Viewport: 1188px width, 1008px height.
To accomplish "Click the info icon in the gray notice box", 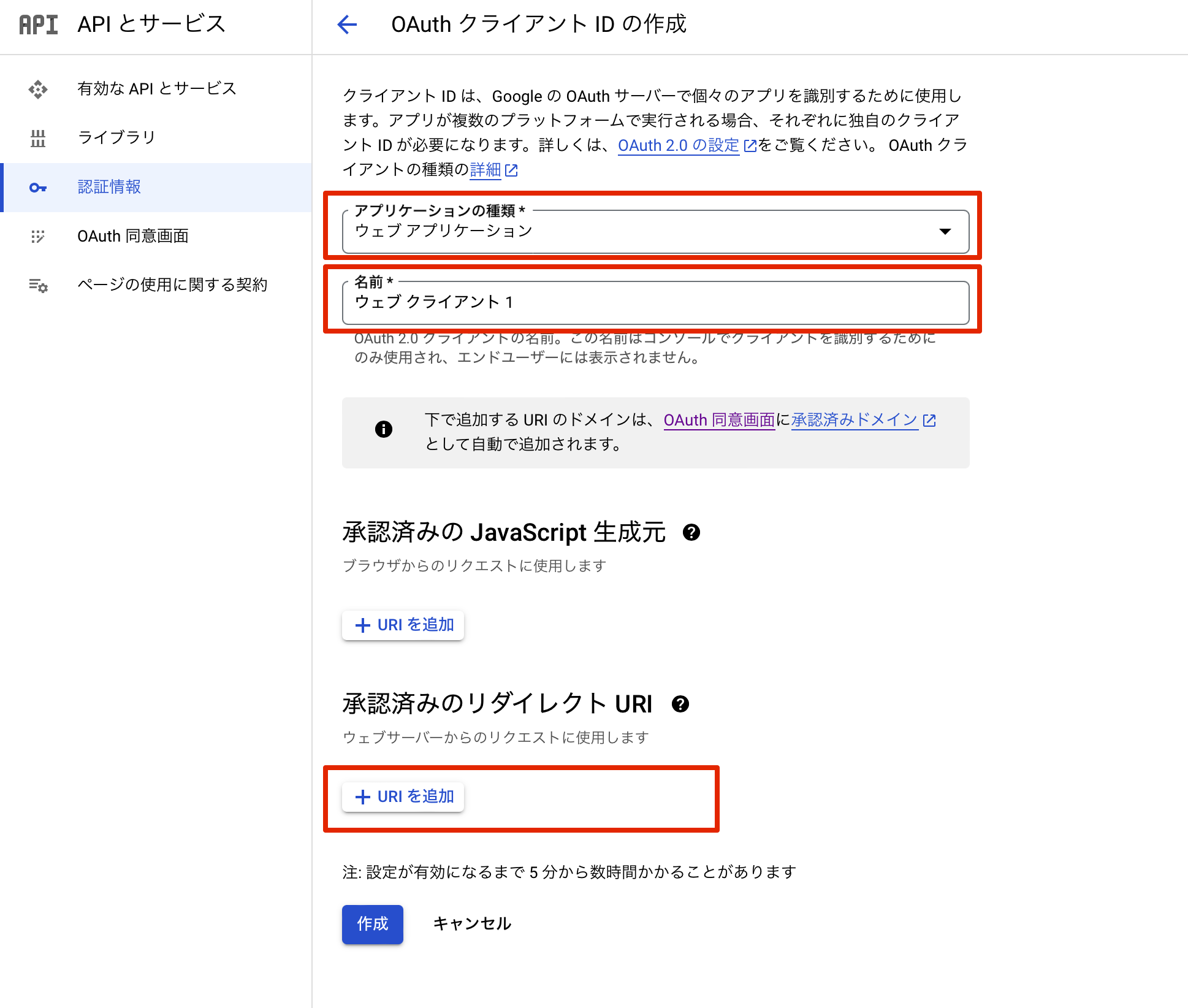I will pyautogui.click(x=384, y=429).
